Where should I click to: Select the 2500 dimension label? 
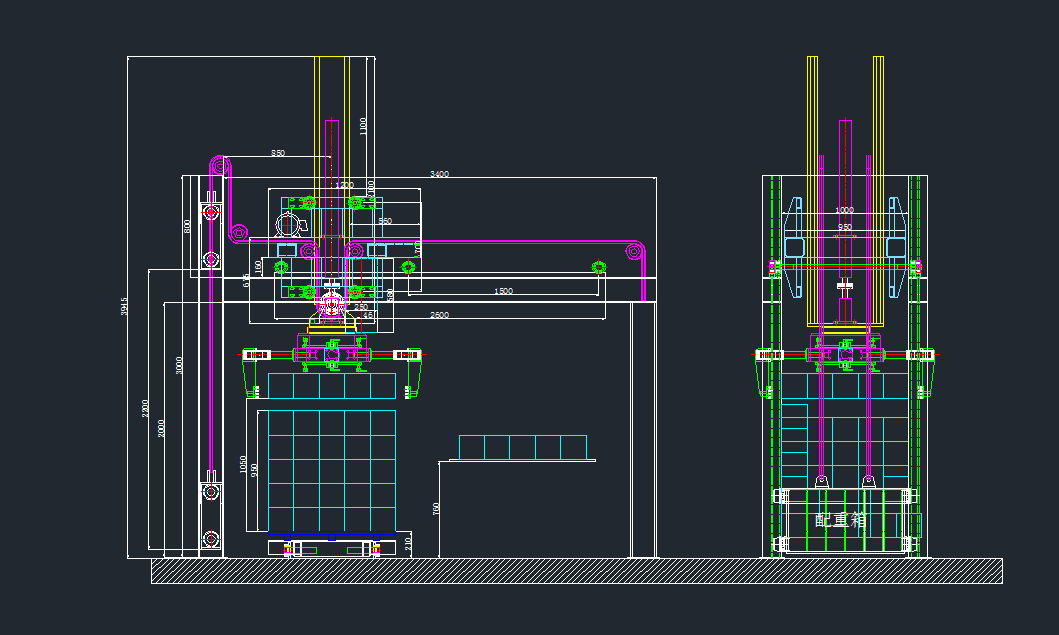click(439, 315)
